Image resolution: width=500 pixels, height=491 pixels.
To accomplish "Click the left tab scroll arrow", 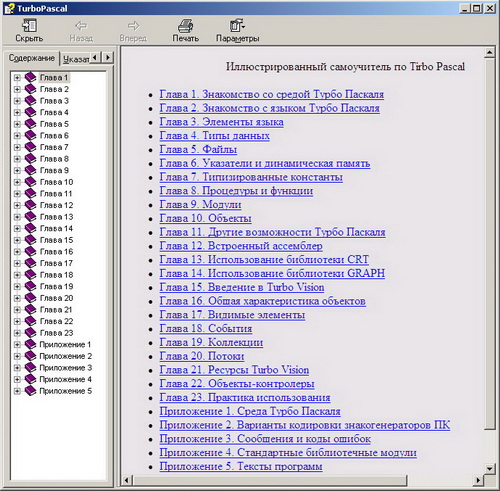I will (x=96, y=57).
